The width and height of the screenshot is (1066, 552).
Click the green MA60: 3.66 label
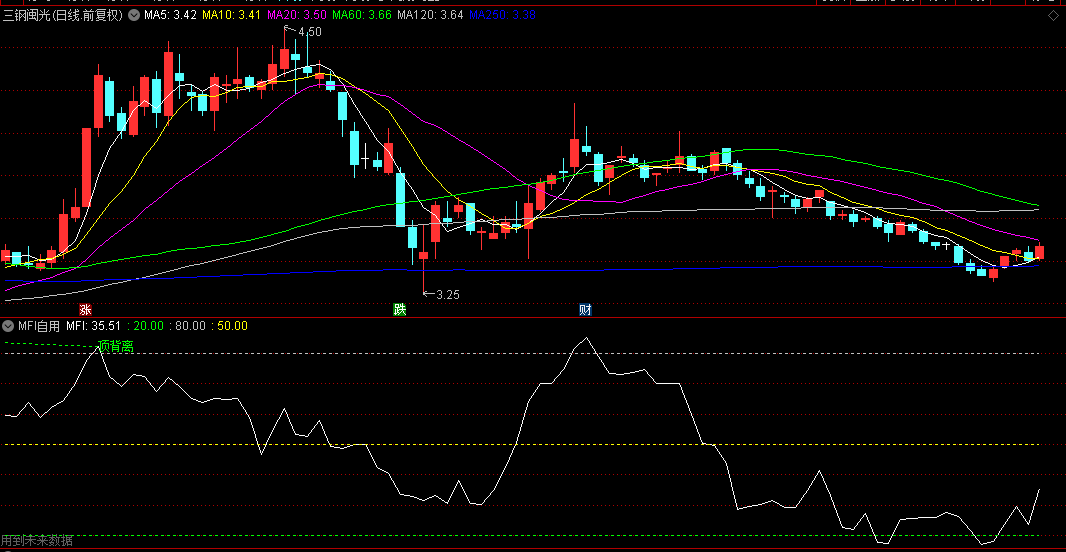click(x=362, y=14)
